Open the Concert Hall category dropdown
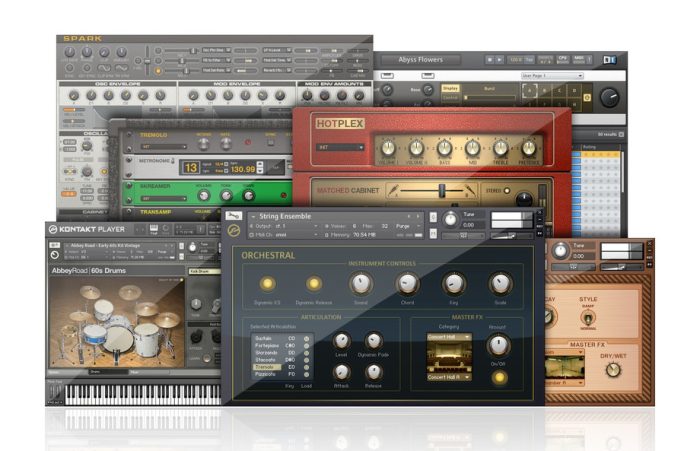 [x=449, y=337]
